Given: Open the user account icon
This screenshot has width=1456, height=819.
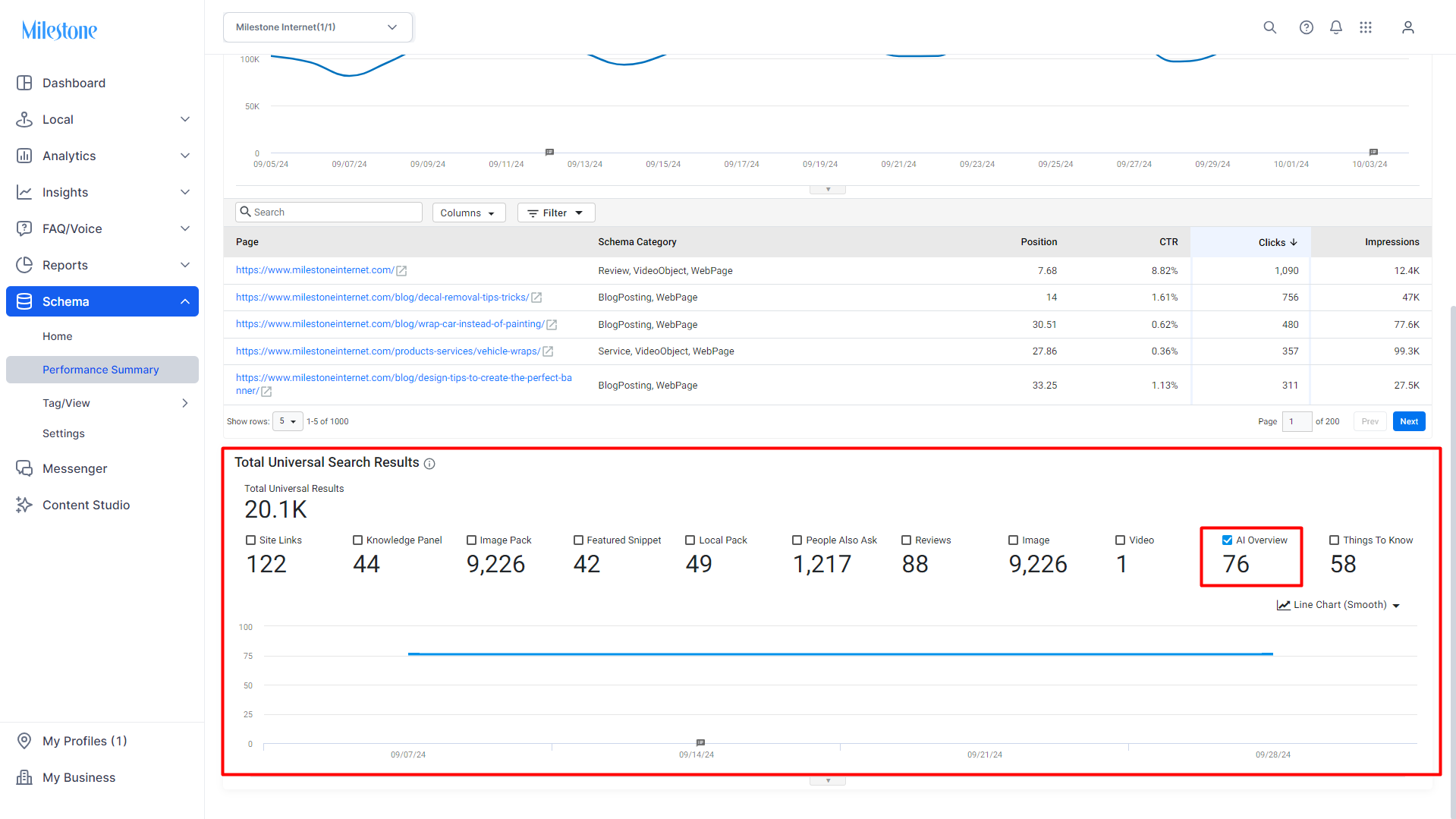Looking at the screenshot, I should [1407, 27].
